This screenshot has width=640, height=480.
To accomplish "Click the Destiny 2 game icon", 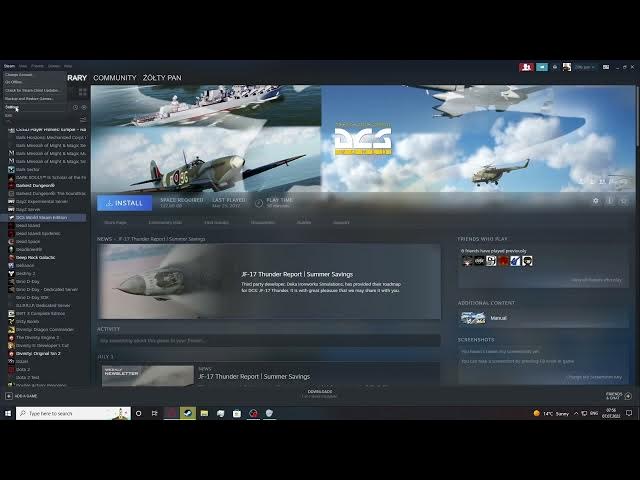I will (x=11, y=273).
